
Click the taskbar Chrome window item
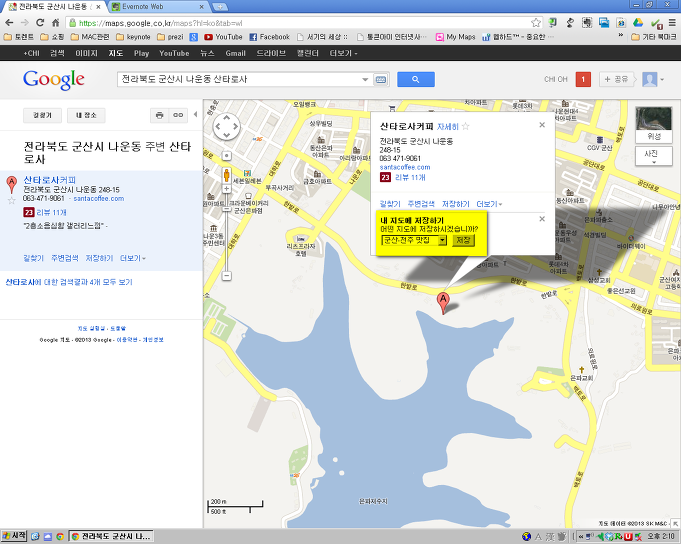112,536
